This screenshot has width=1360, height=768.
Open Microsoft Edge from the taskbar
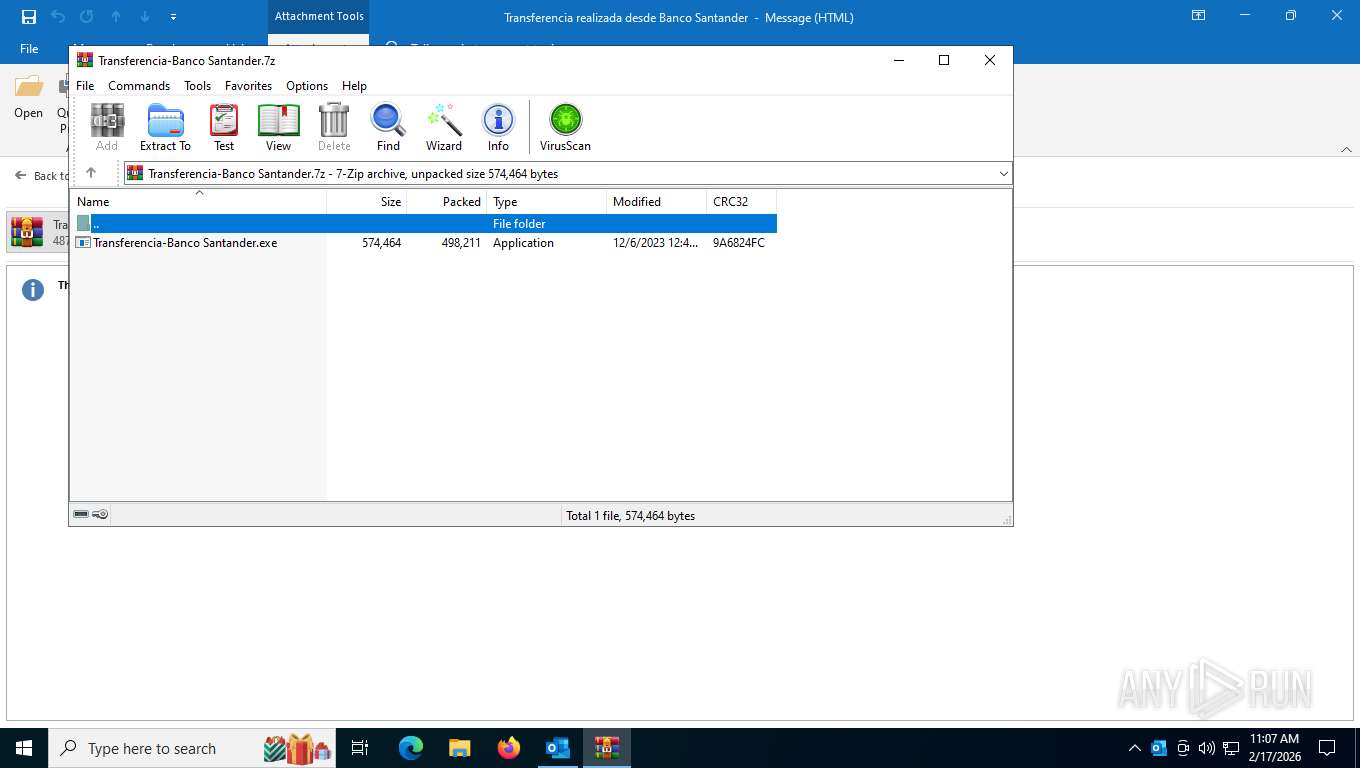[x=411, y=748]
